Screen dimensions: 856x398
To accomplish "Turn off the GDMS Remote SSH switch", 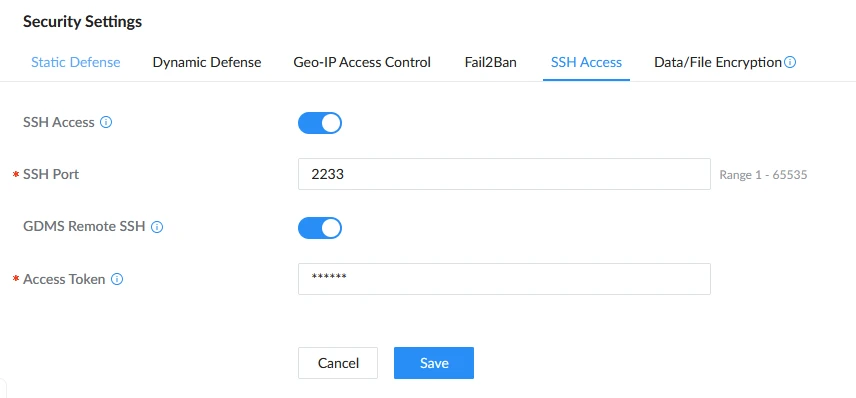I will (320, 228).
